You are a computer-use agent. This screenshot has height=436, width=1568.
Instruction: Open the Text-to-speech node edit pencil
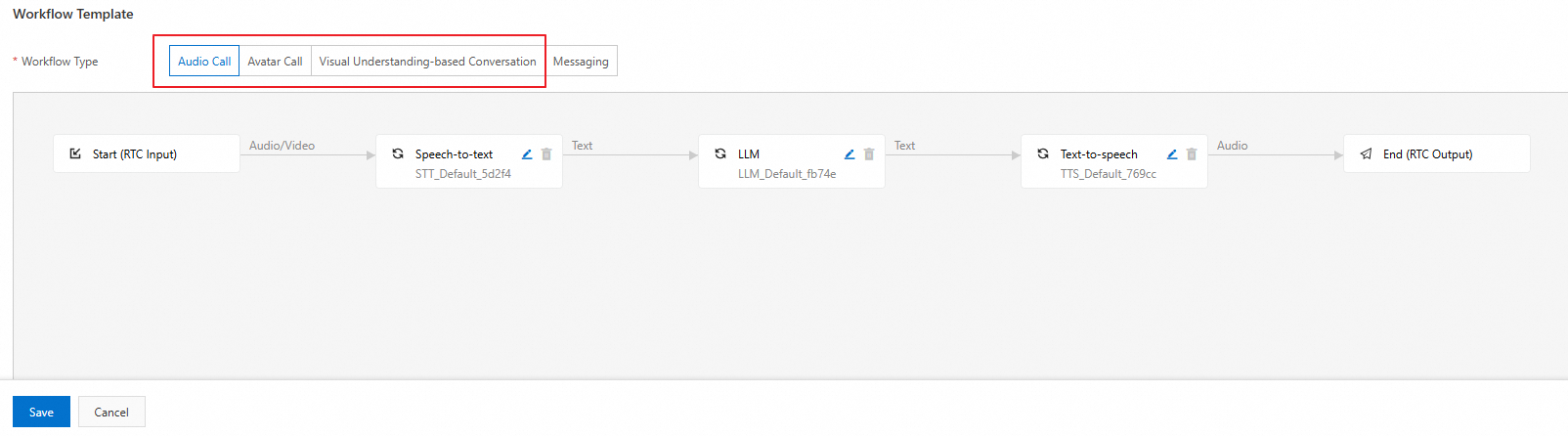(1172, 154)
